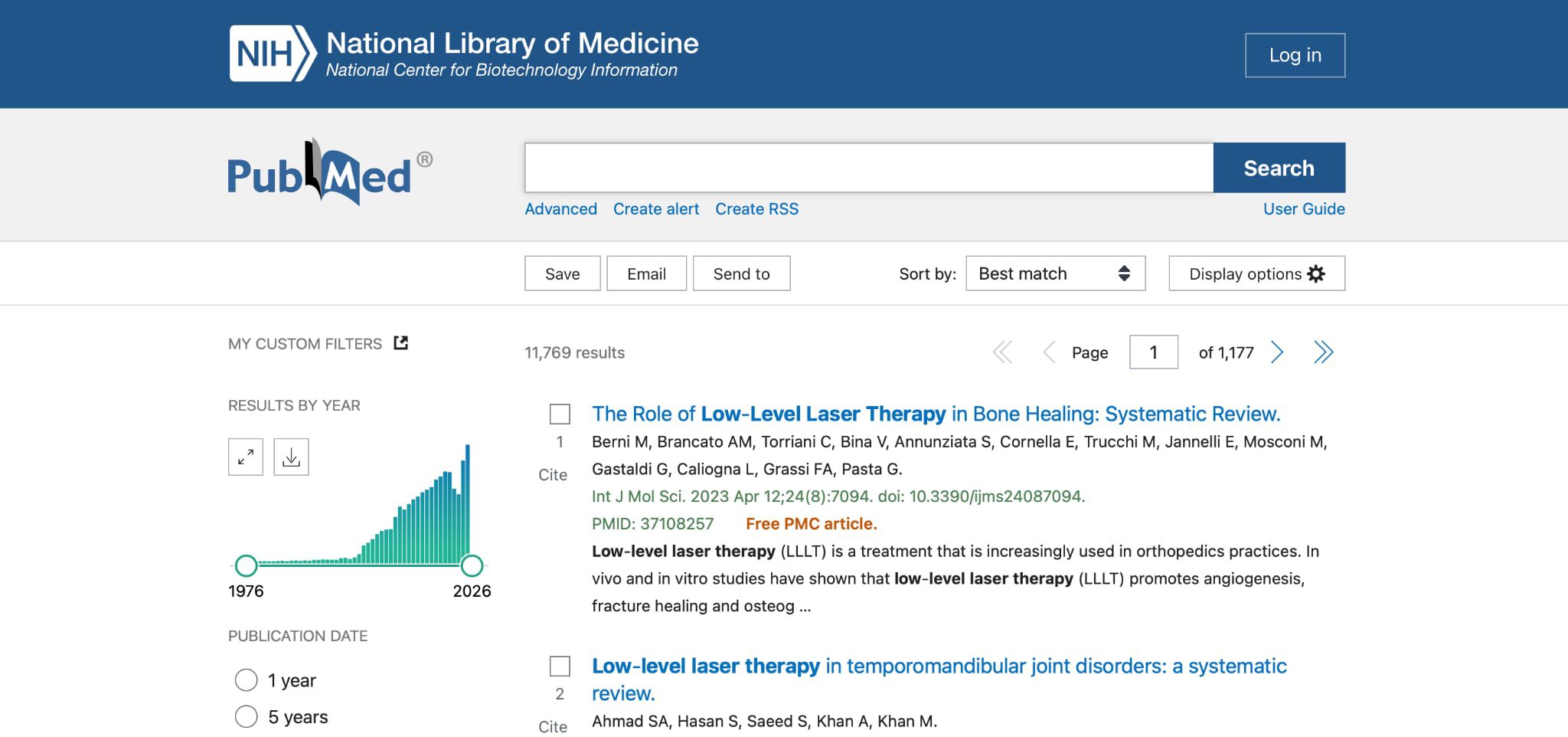Click the Email button
The image size is (1568, 737).
tap(646, 274)
